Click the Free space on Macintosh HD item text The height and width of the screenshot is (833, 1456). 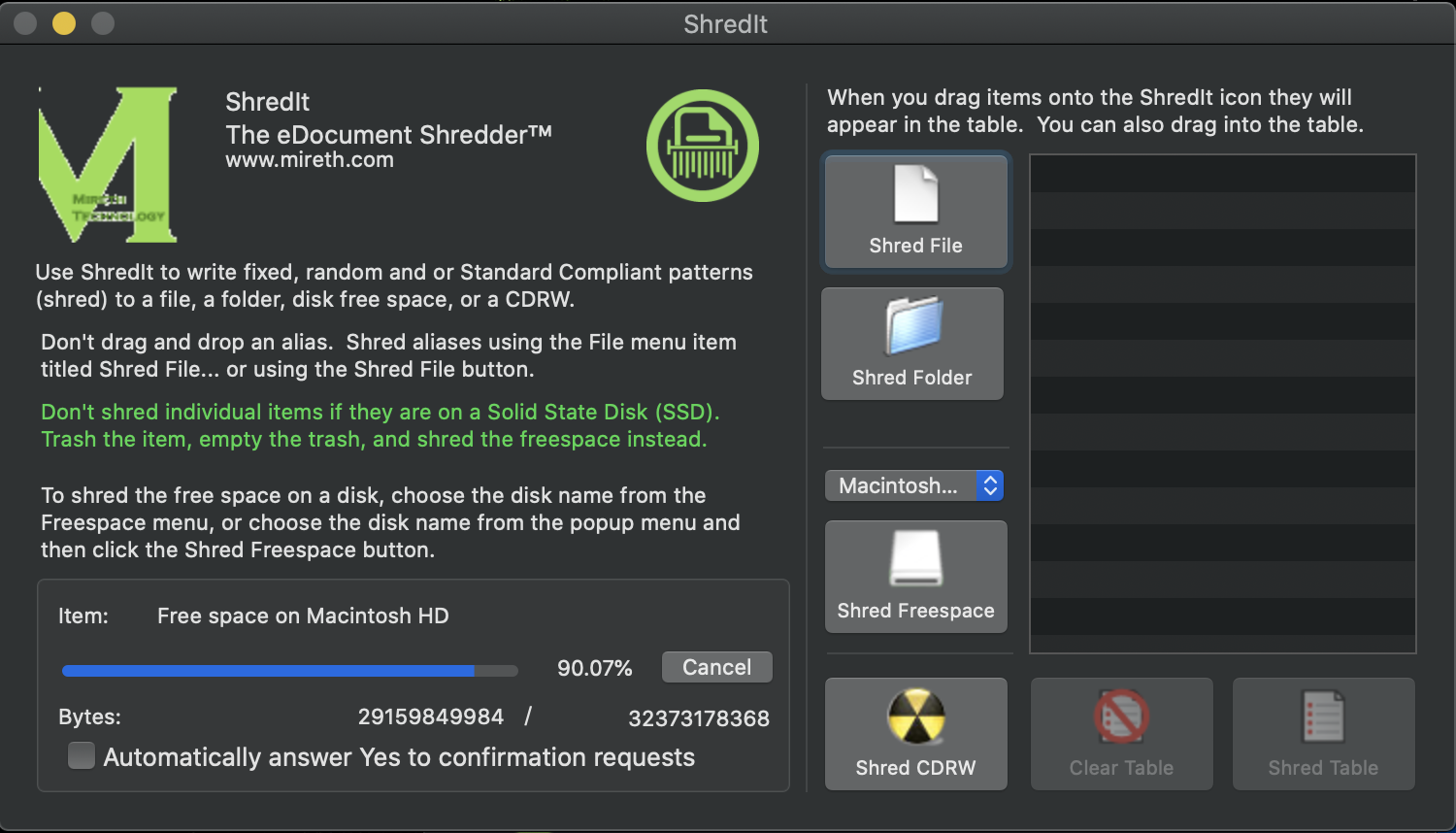[303, 616]
